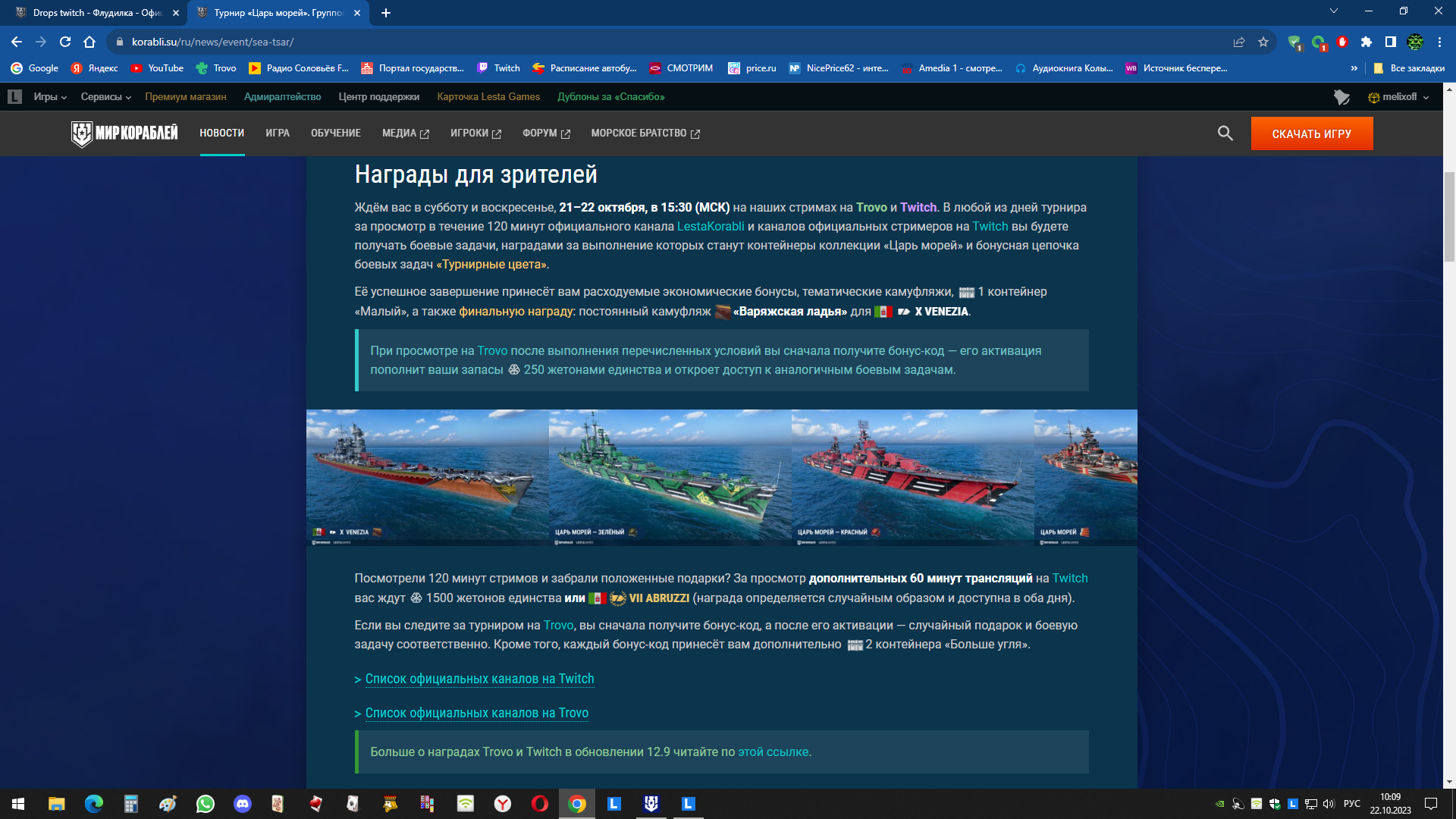This screenshot has height=819, width=1456.
Task: Open melixofl account dropdown
Action: (1399, 97)
